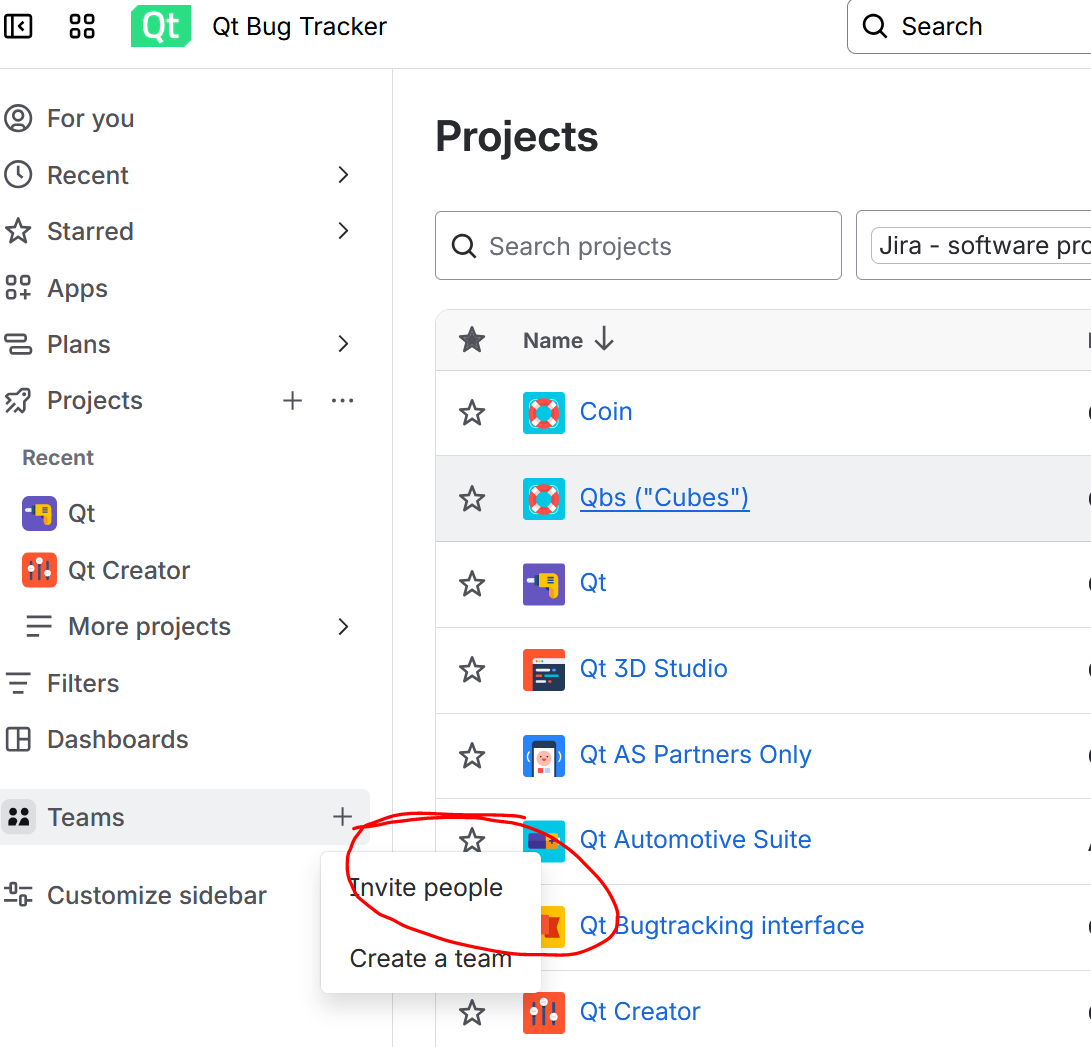Expand the Plans chevron arrow
The width and height of the screenshot is (1091, 1047).
pos(343,344)
